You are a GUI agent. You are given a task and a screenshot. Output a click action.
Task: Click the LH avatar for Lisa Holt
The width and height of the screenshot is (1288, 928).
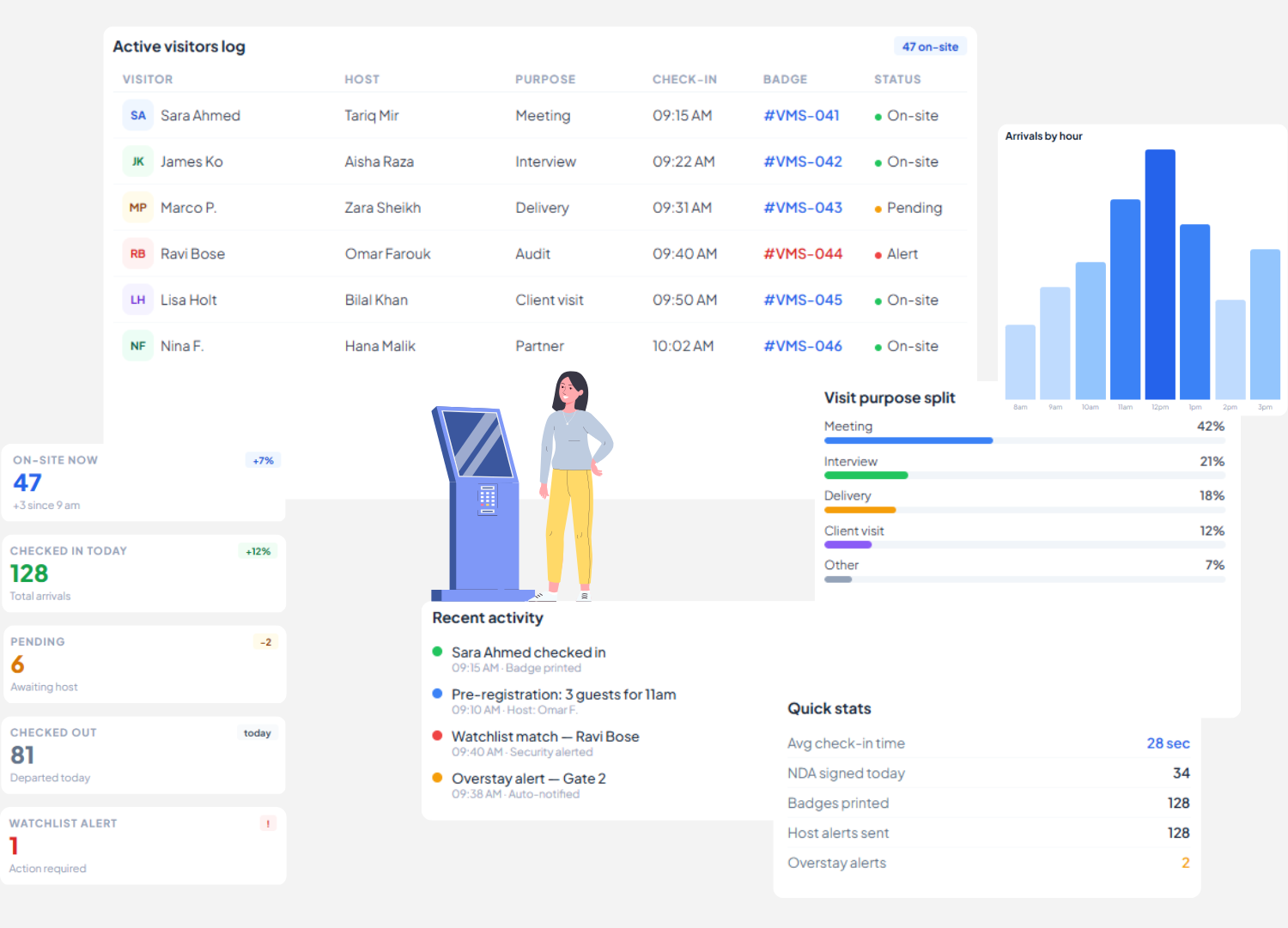click(x=138, y=300)
